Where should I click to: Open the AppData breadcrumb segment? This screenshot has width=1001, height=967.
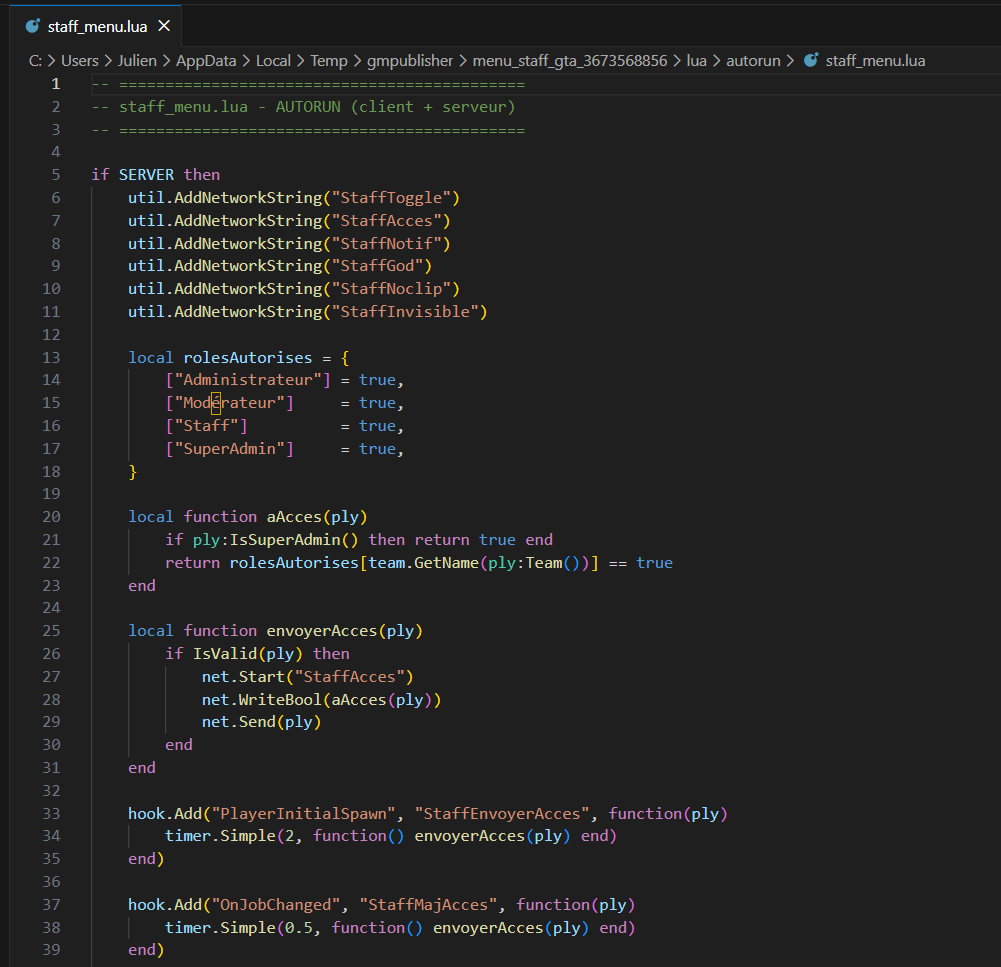click(x=206, y=60)
